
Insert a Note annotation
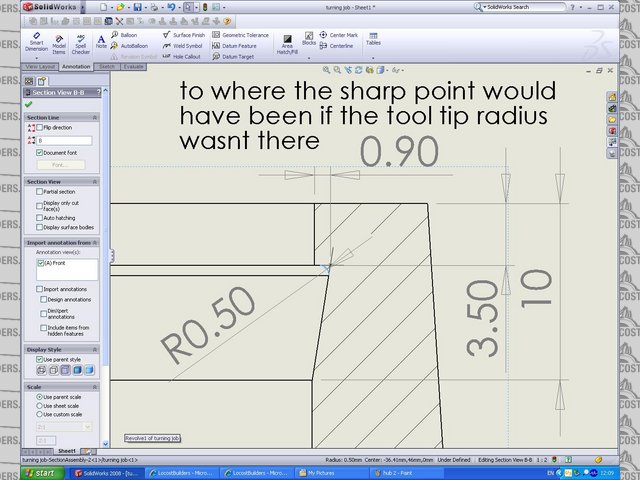pyautogui.click(x=101, y=42)
